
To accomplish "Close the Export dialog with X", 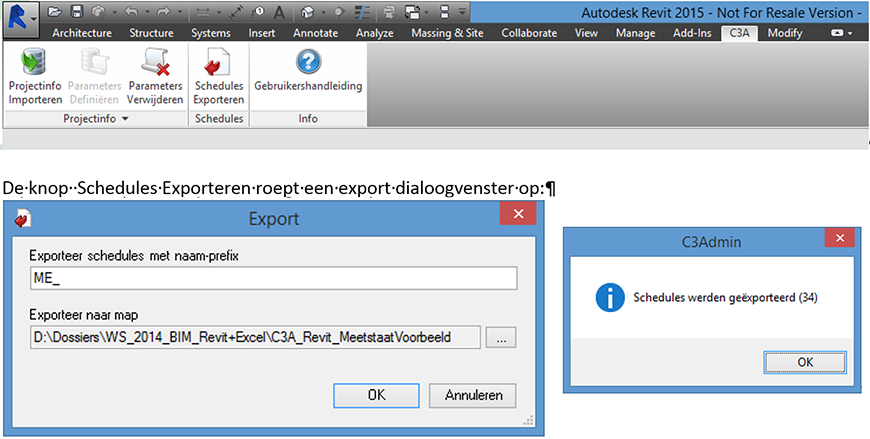I will pos(518,214).
